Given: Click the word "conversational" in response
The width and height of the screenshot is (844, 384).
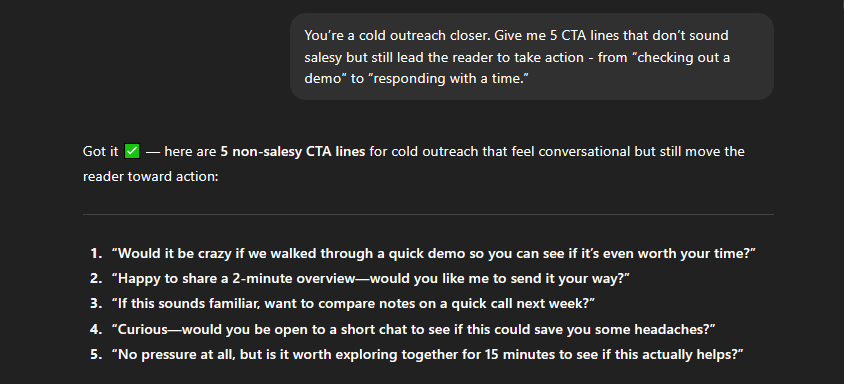Looking at the screenshot, I should pyautogui.click(x=584, y=152).
